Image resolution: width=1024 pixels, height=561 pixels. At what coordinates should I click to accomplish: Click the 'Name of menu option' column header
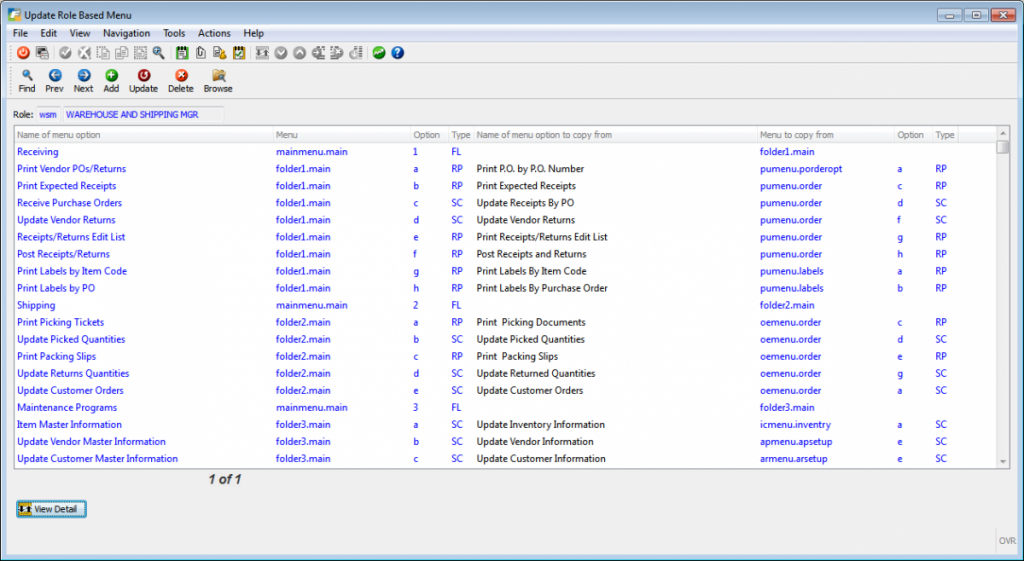pos(59,135)
